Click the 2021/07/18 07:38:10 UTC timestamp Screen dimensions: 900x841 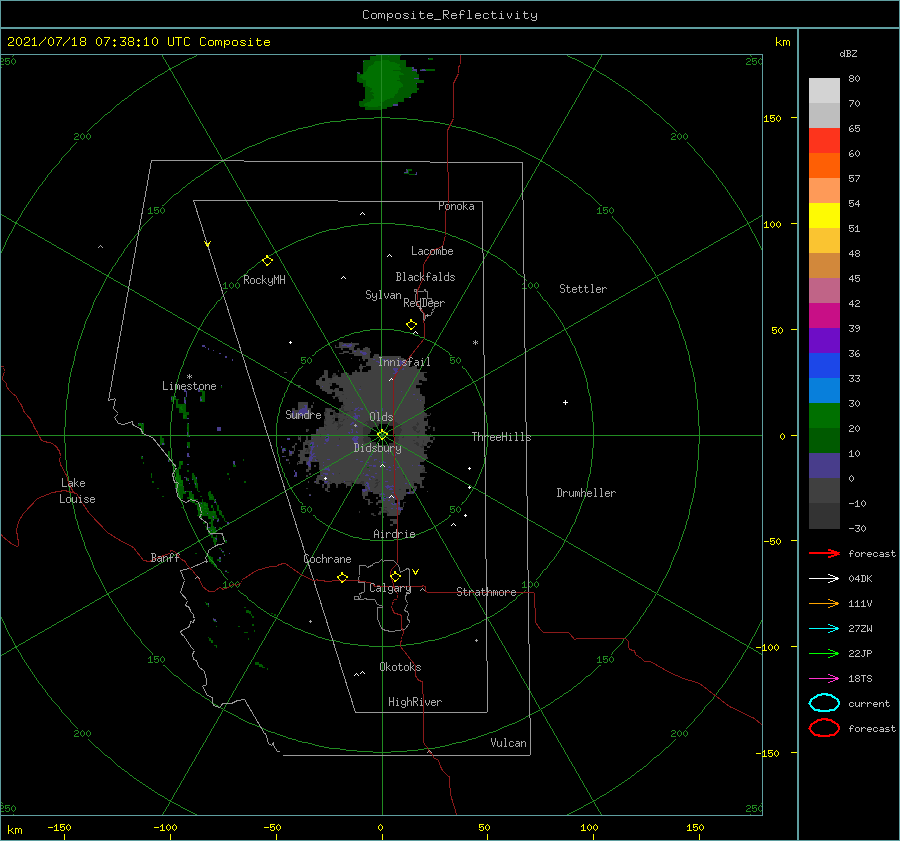(x=138, y=42)
